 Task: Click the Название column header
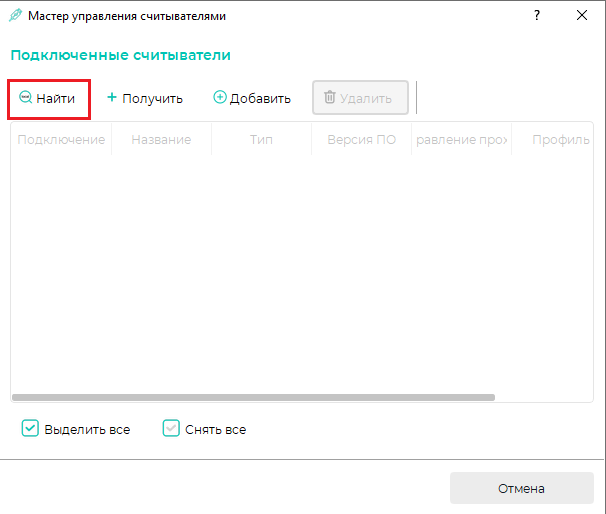[x=161, y=140]
